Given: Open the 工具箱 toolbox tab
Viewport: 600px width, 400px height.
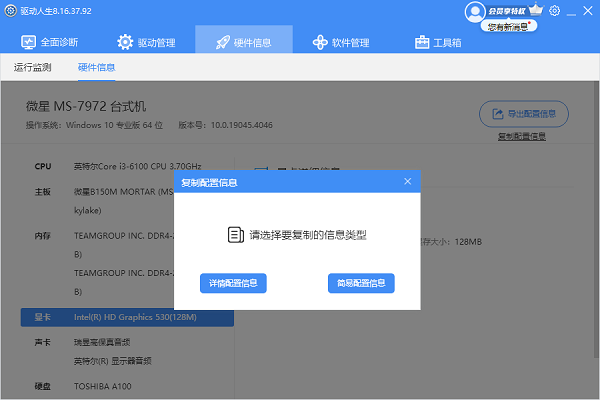Looking at the screenshot, I should pos(438,42).
